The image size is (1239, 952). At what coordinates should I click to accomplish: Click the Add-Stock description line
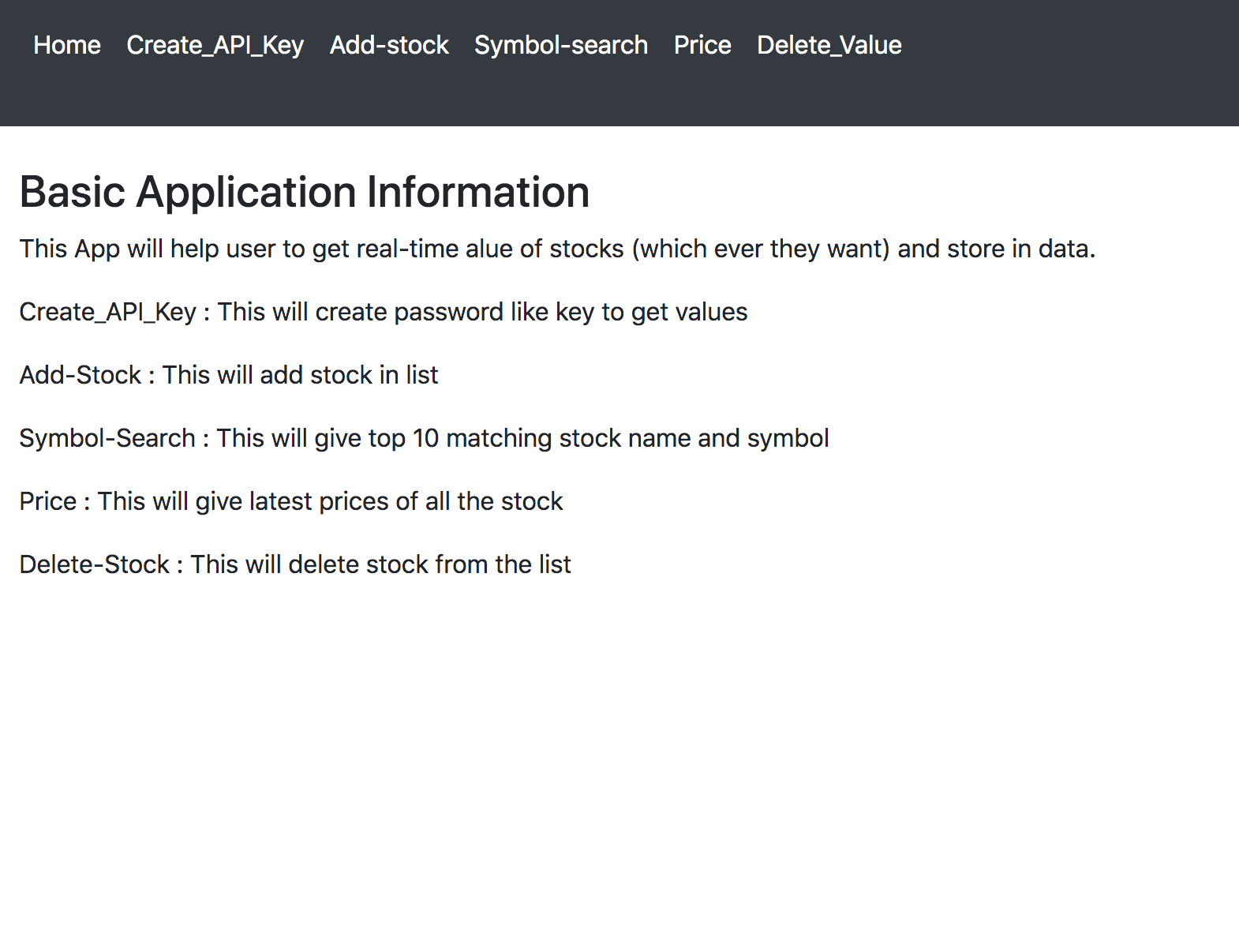229,375
